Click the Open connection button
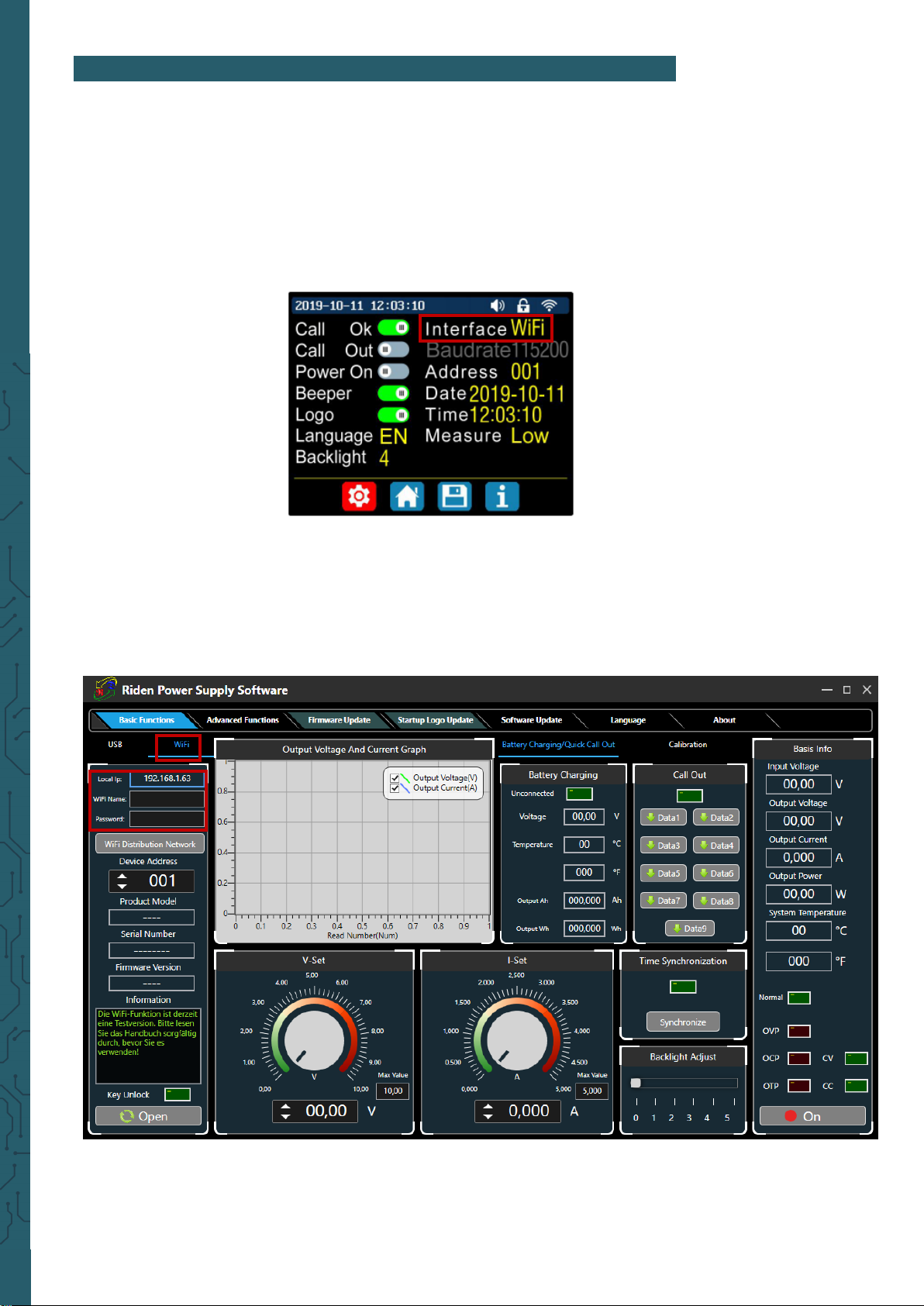 148,1116
